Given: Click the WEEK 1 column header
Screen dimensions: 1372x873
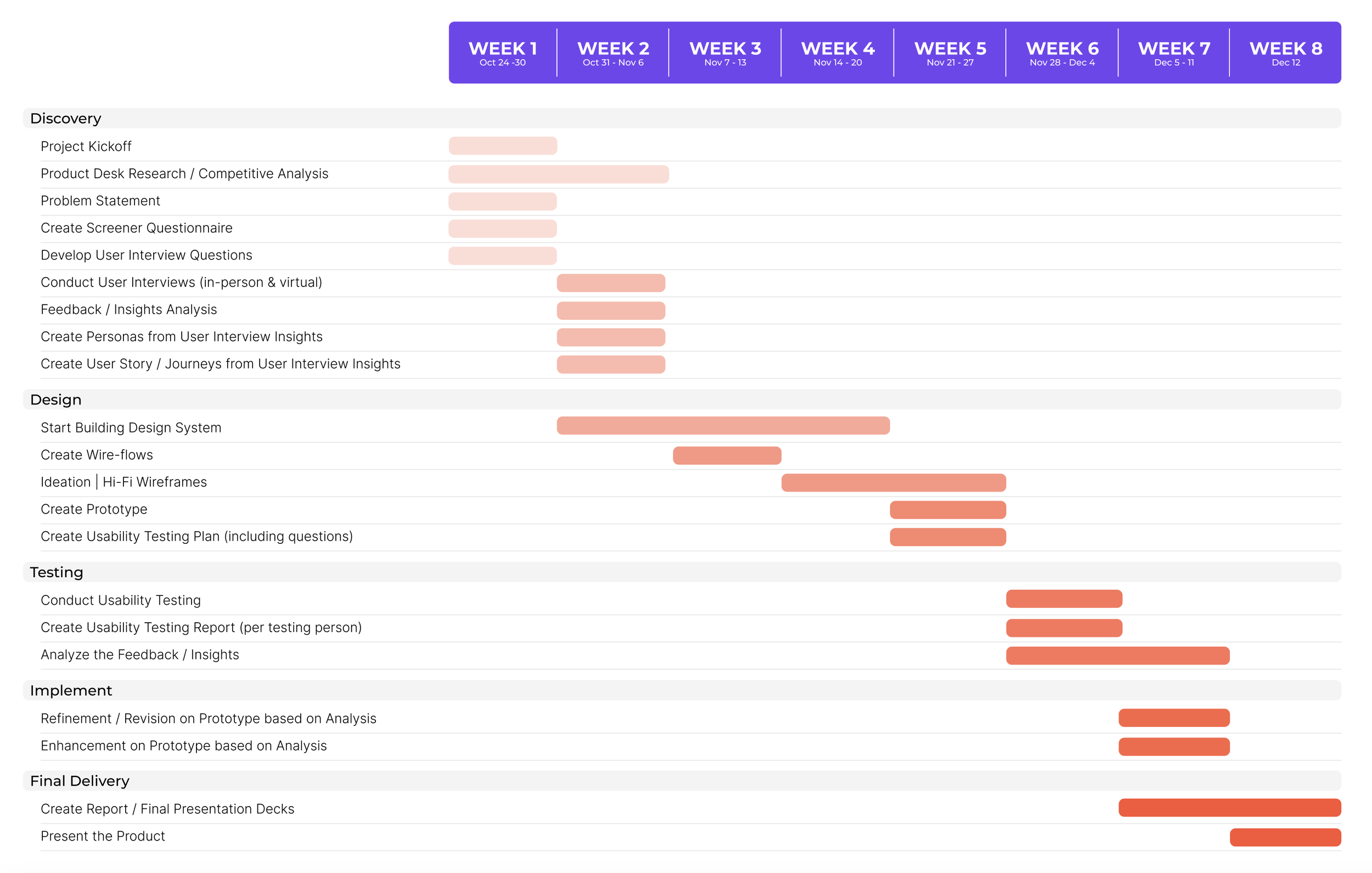Looking at the screenshot, I should click(502, 53).
